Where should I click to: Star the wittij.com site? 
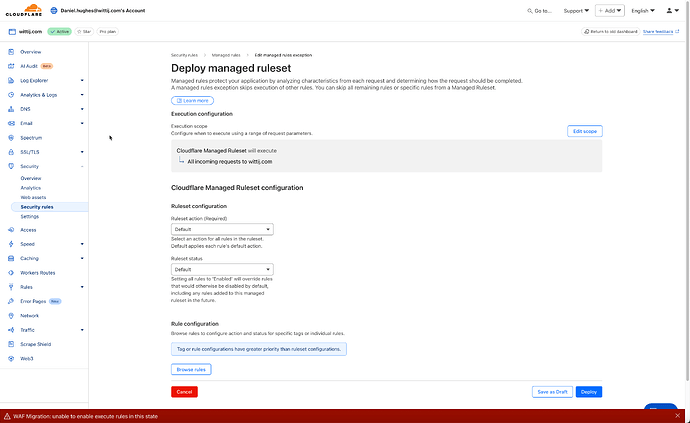click(x=84, y=32)
